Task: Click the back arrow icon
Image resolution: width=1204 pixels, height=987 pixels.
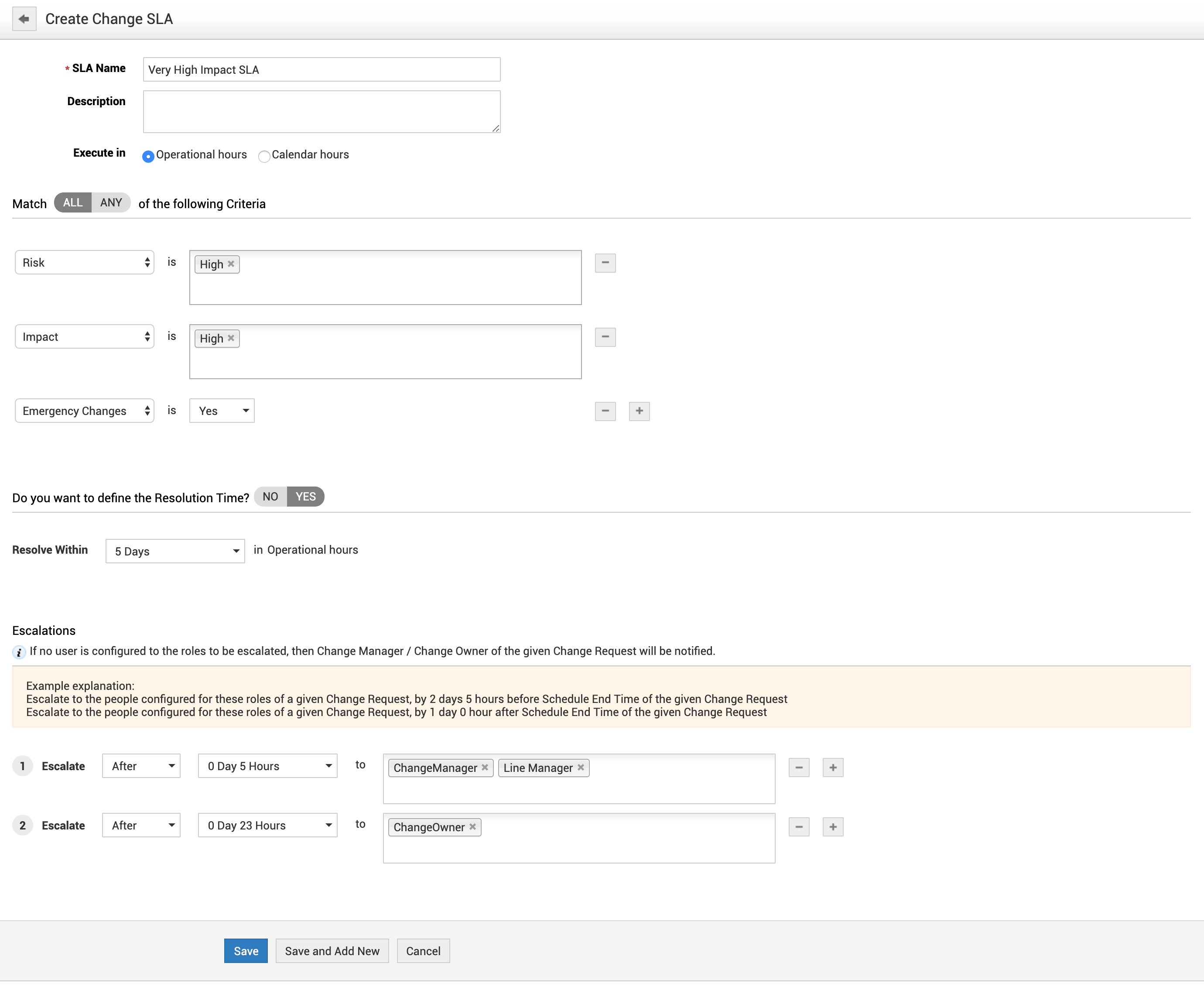Action: pos(24,19)
